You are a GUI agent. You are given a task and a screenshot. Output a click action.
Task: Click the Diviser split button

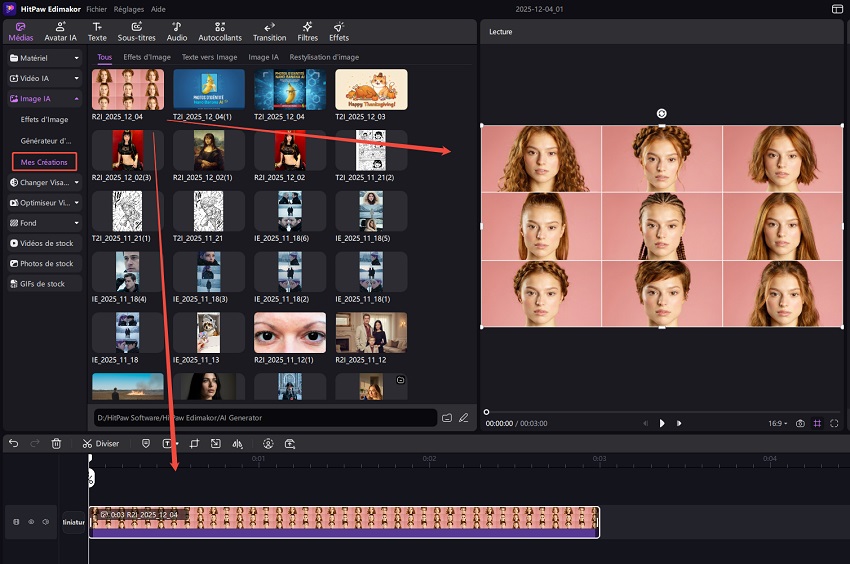pyautogui.click(x=101, y=444)
